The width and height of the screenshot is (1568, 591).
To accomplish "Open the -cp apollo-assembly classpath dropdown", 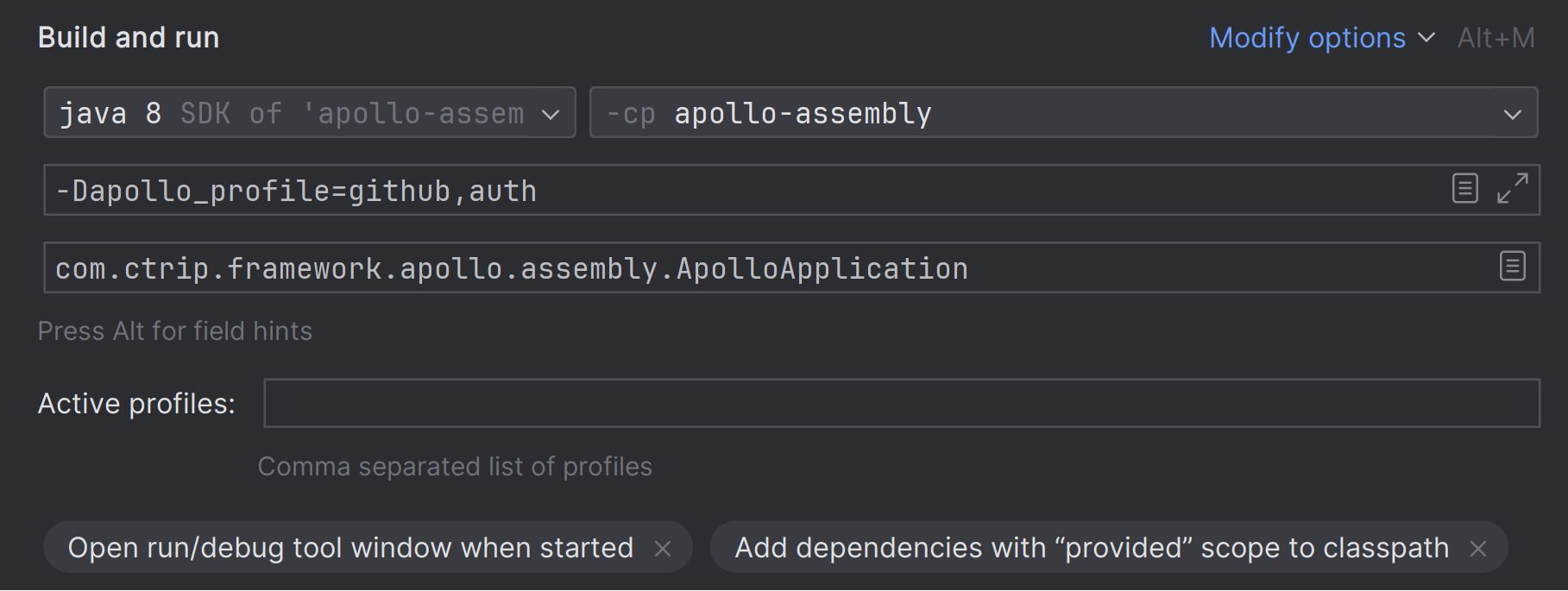I will (1036, 113).
